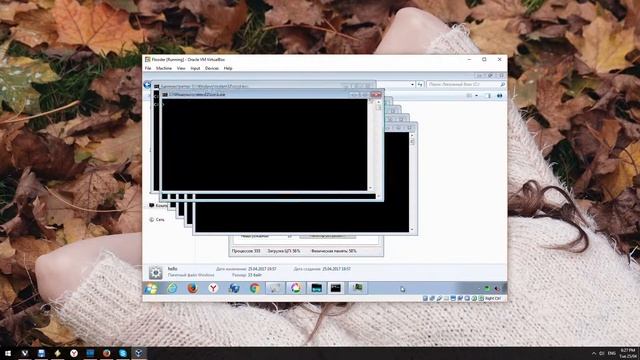Show hidden host tray icons chevron
This screenshot has width=640, height=360.
click(594, 353)
